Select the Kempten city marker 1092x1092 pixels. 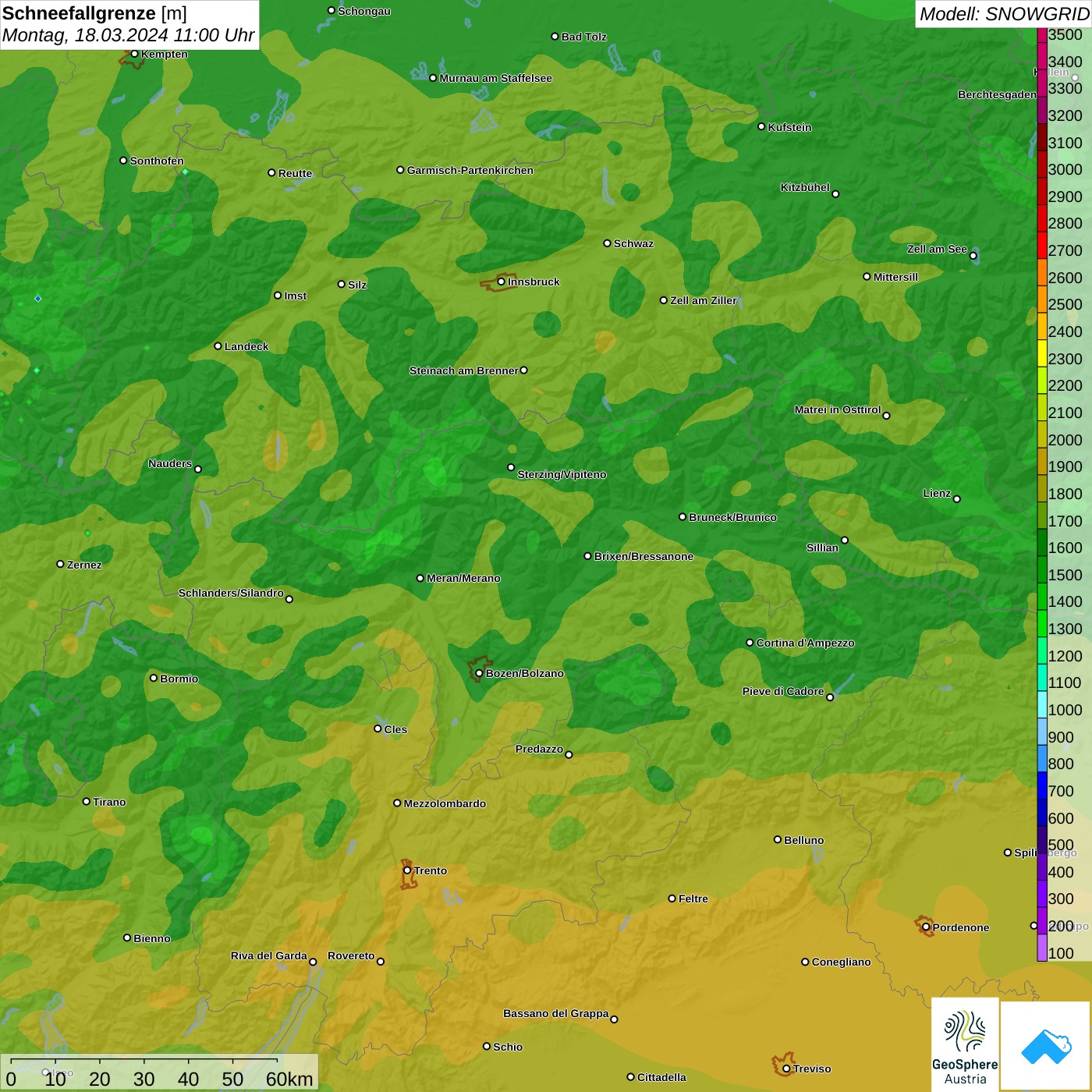[134, 54]
